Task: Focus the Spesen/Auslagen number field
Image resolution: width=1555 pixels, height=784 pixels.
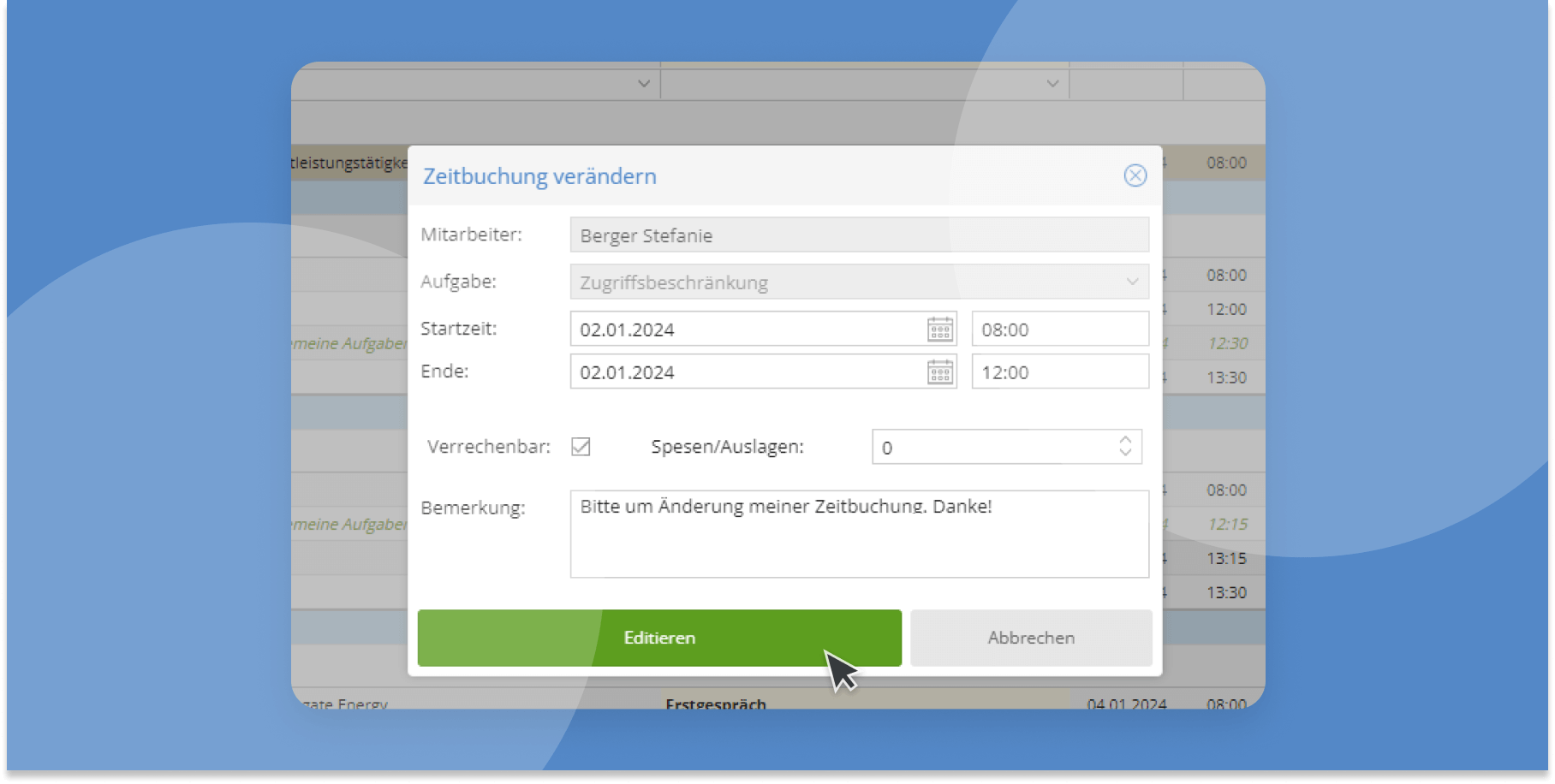Action: pyautogui.click(x=993, y=448)
